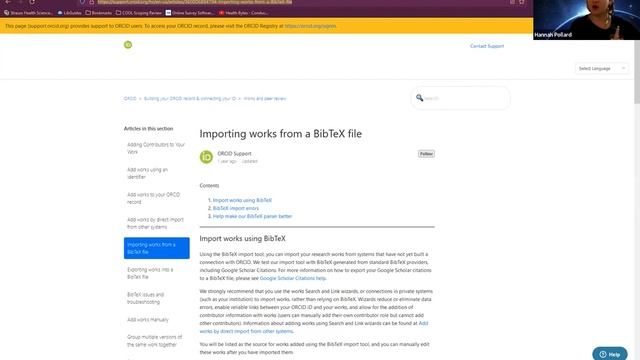Select highlighted 'Importing works from a BibTeX file'
The height and width of the screenshot is (360, 640).
pos(157,248)
